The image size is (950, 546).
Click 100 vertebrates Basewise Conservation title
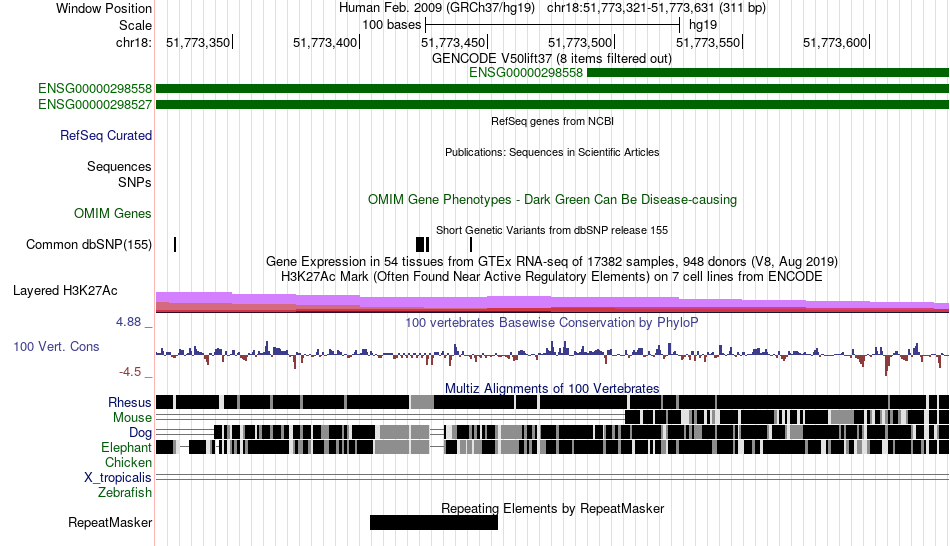pos(551,322)
